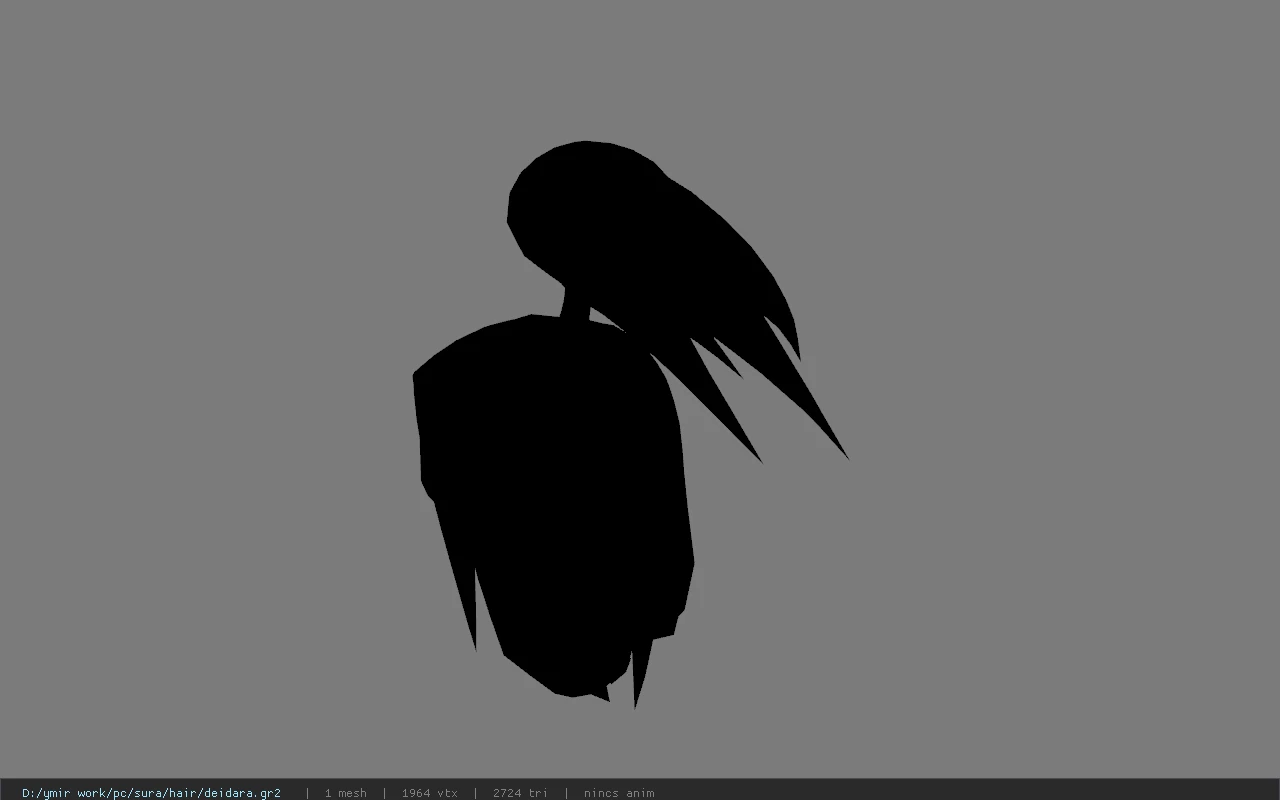Click the file path ending in deidara.gr2
This screenshot has height=800, width=1280.
click(x=151, y=793)
